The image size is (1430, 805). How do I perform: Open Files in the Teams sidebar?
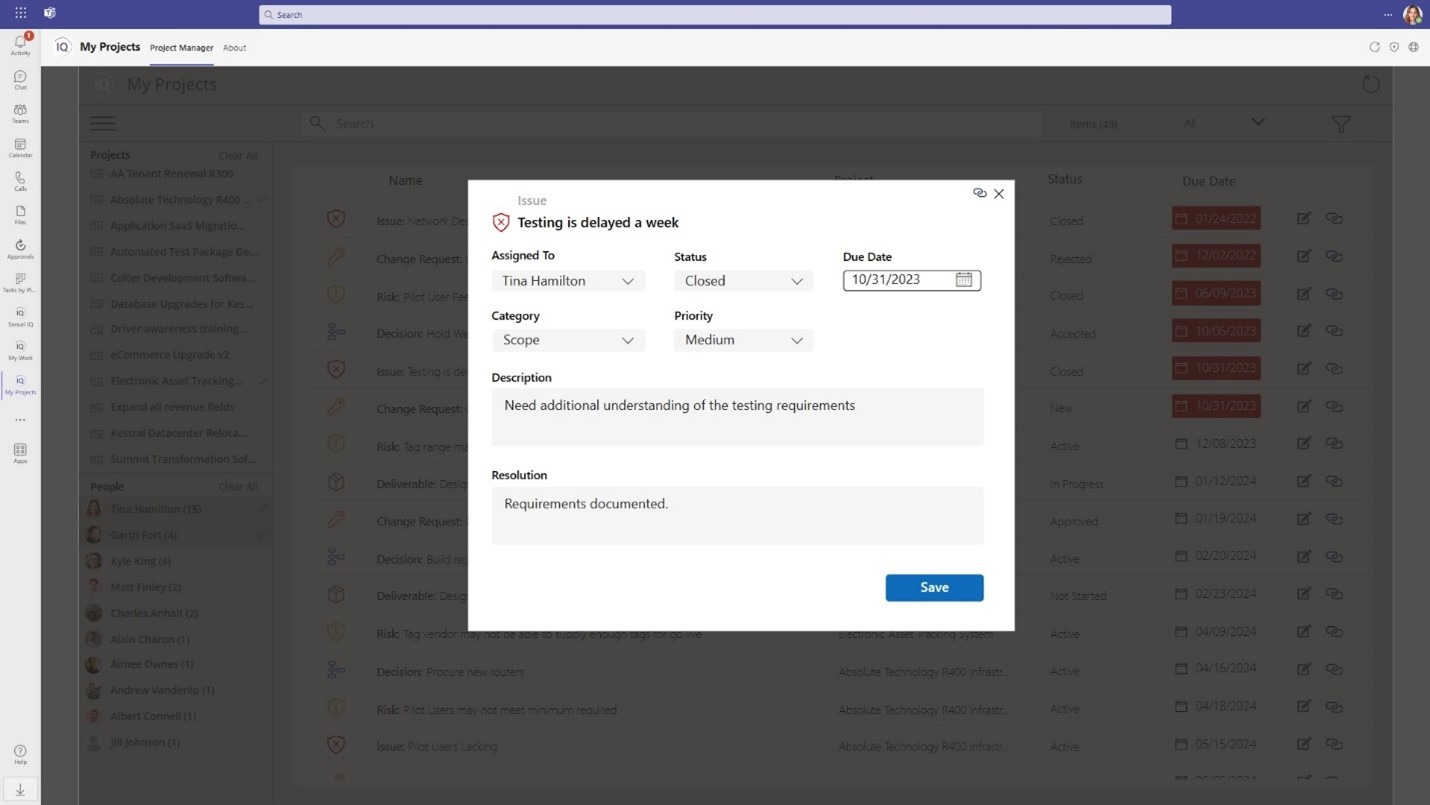point(20,215)
